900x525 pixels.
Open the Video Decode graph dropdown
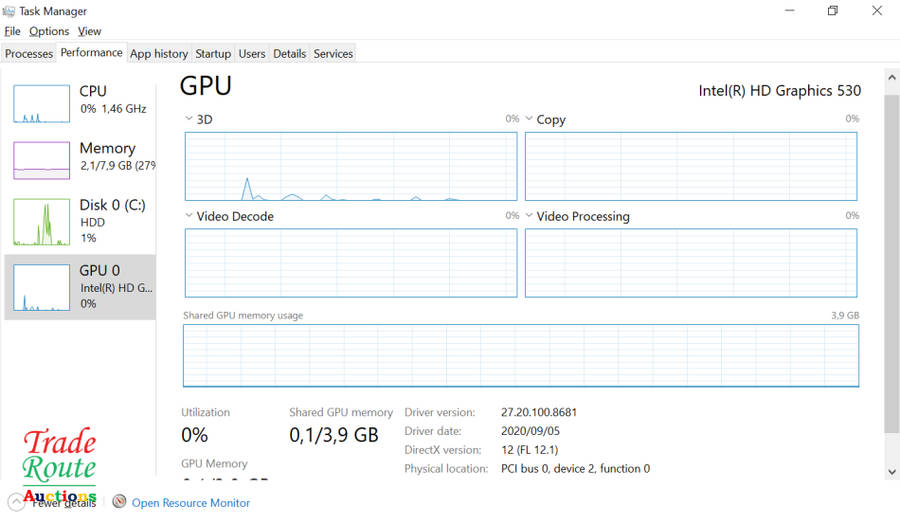pyautogui.click(x=189, y=216)
